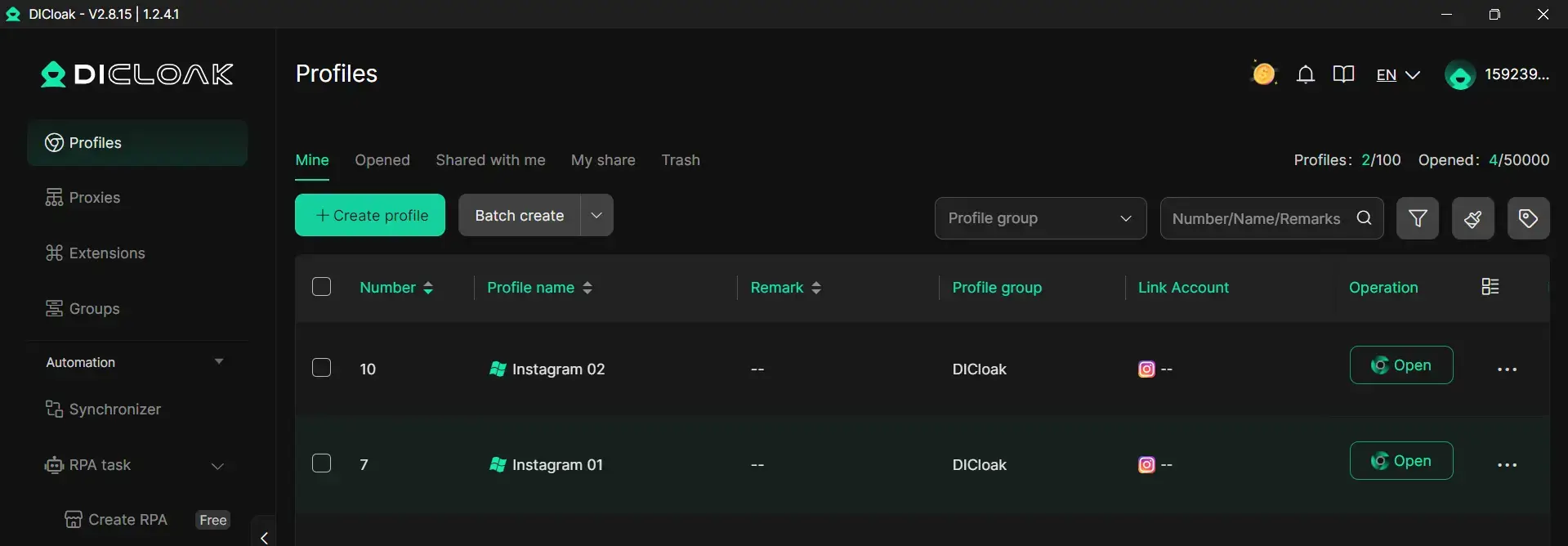Click the notification bell icon

(1306, 75)
